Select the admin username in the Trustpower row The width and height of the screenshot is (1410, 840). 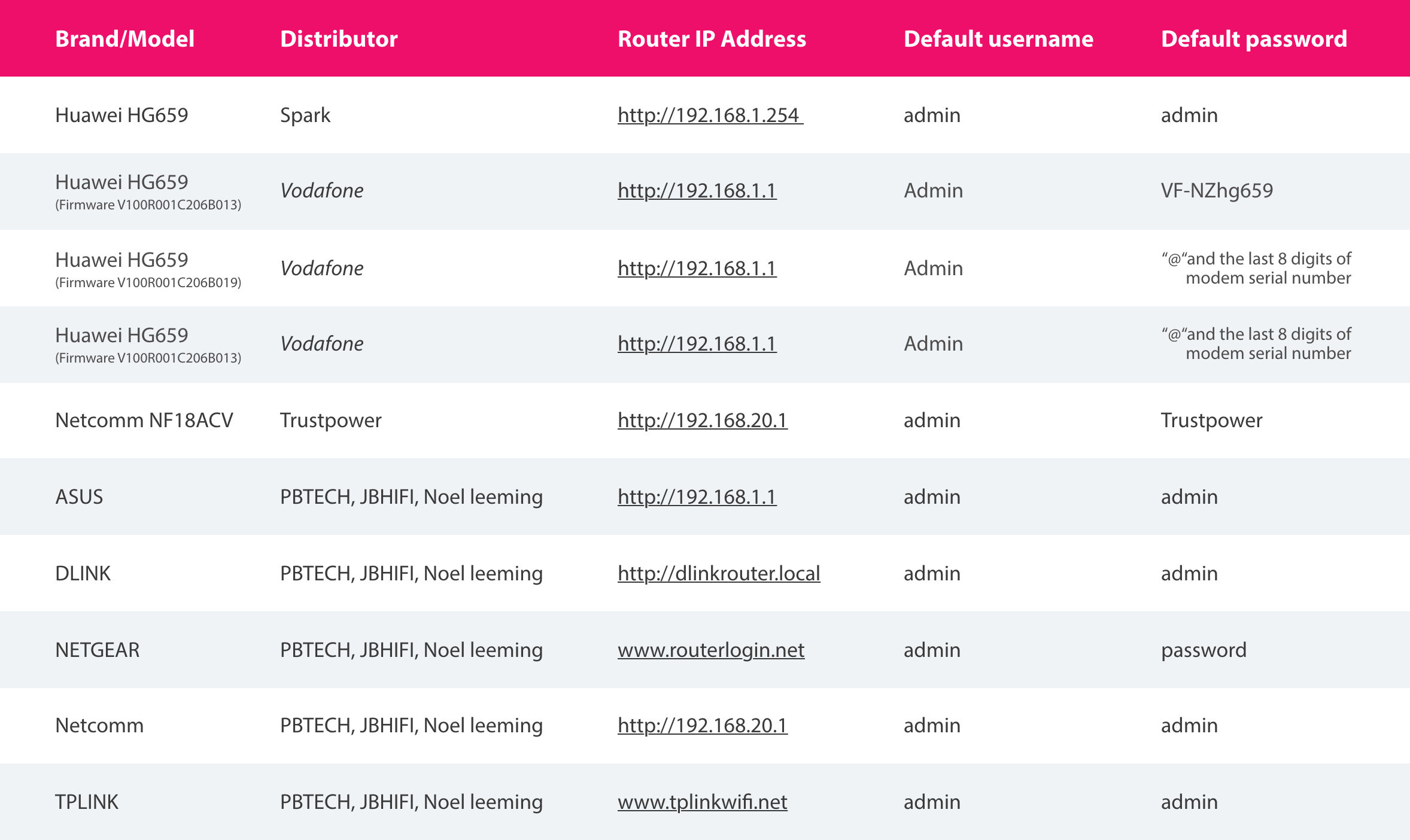(x=932, y=420)
